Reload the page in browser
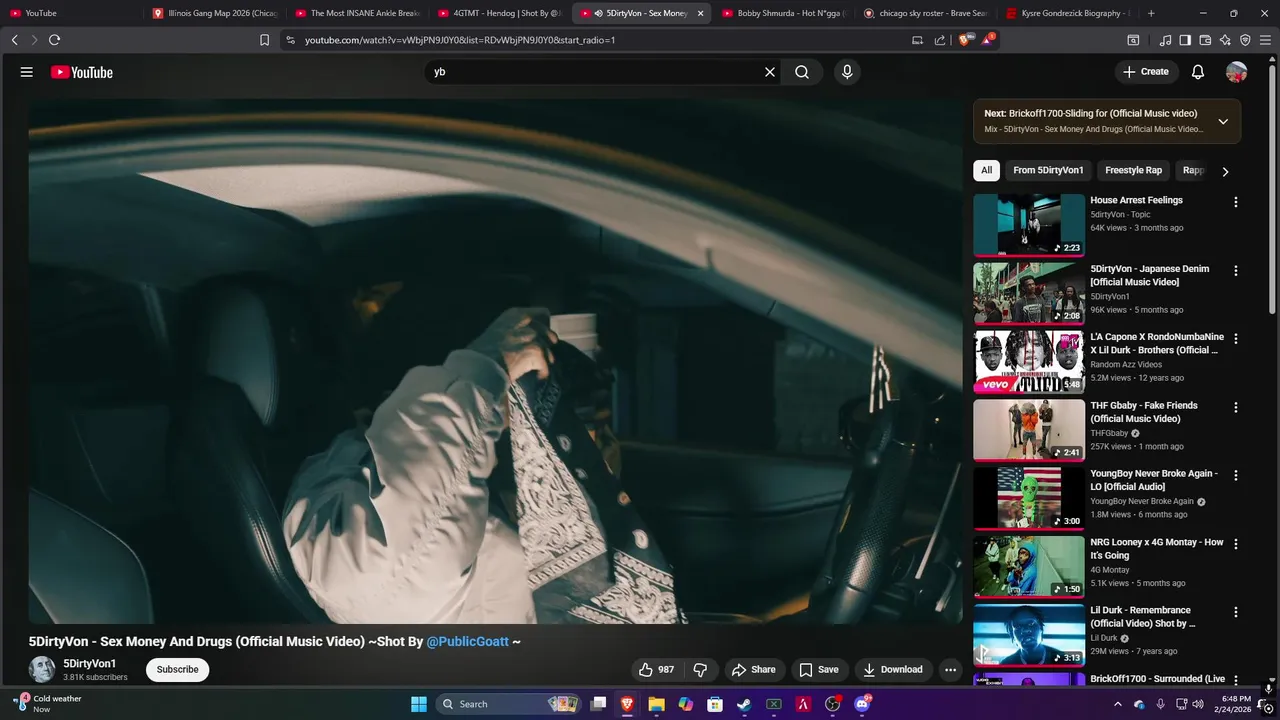Screen dimensions: 1280x720 (54, 40)
